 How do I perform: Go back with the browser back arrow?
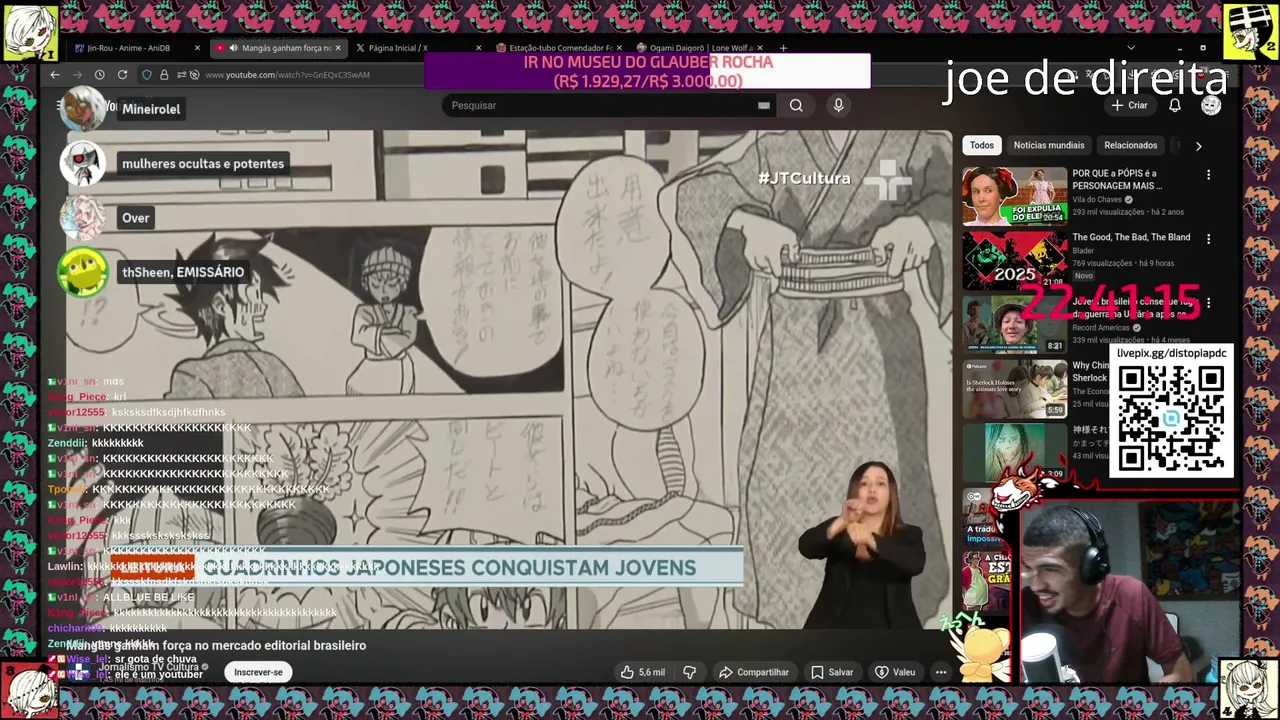[x=55, y=75]
